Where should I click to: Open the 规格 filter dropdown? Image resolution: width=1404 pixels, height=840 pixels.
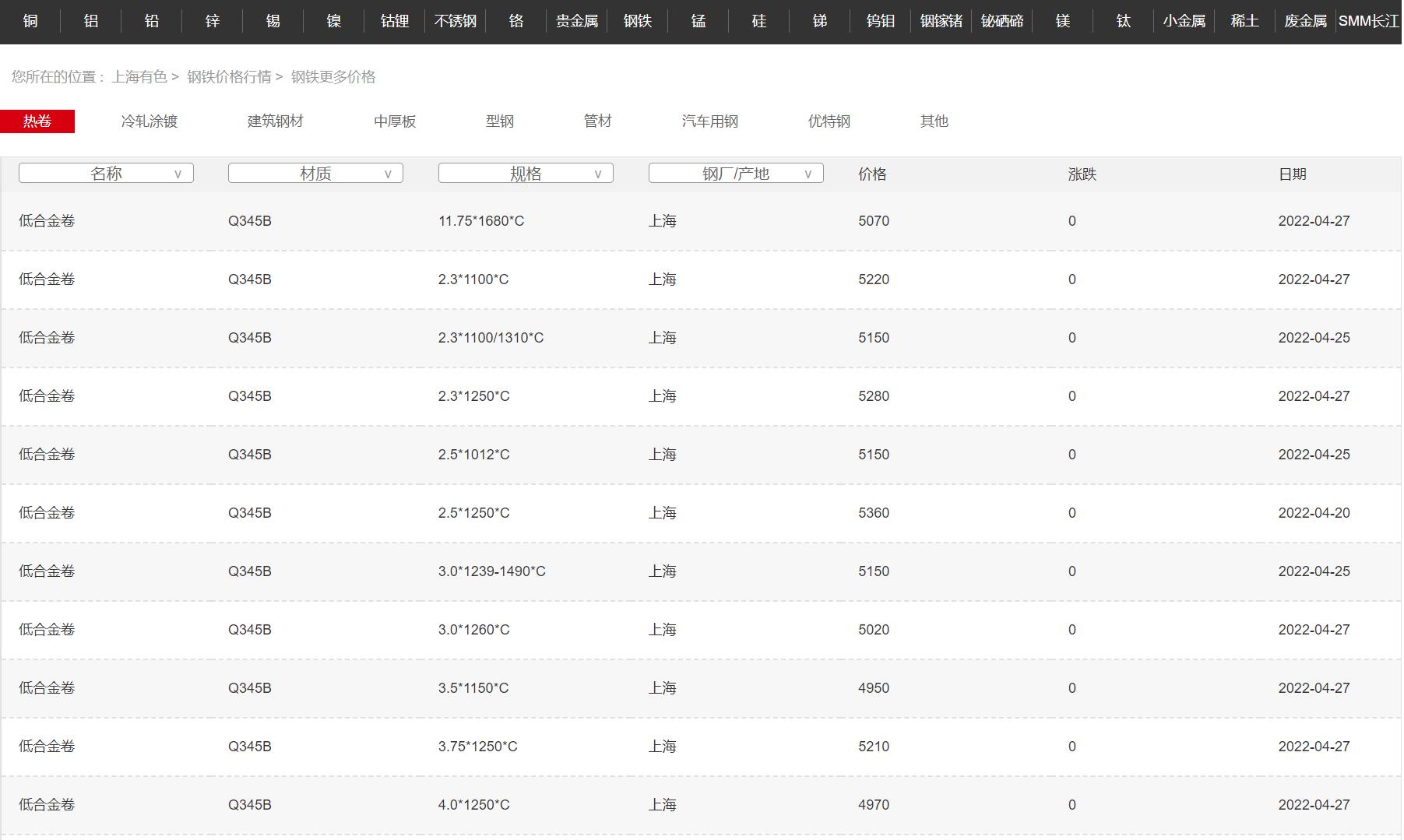[526, 174]
